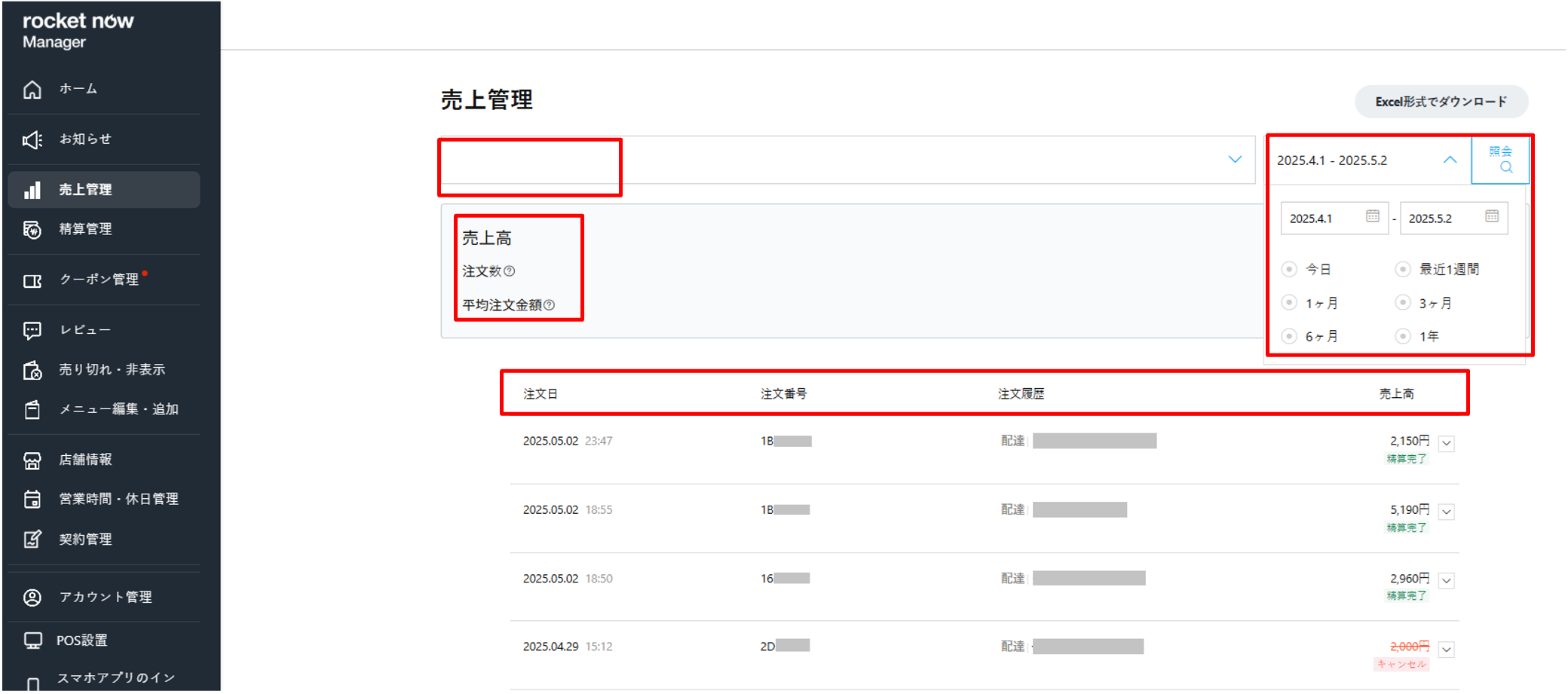This screenshot has width=1568, height=694.
Task: Click the smartphone icon for スマホアプリ
Action: point(32,683)
